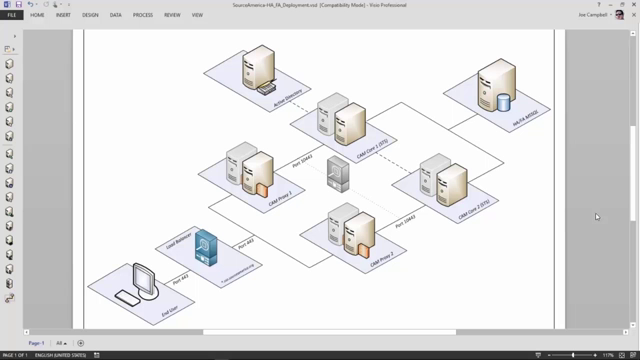The image size is (640, 360).
Task: Click the presentation mode icon in status bar
Action: 538,355
